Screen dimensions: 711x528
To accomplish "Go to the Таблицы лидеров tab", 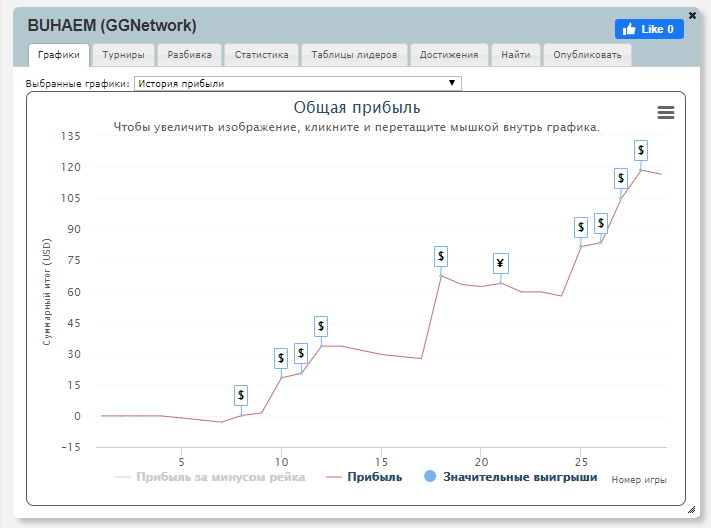I will [x=354, y=55].
